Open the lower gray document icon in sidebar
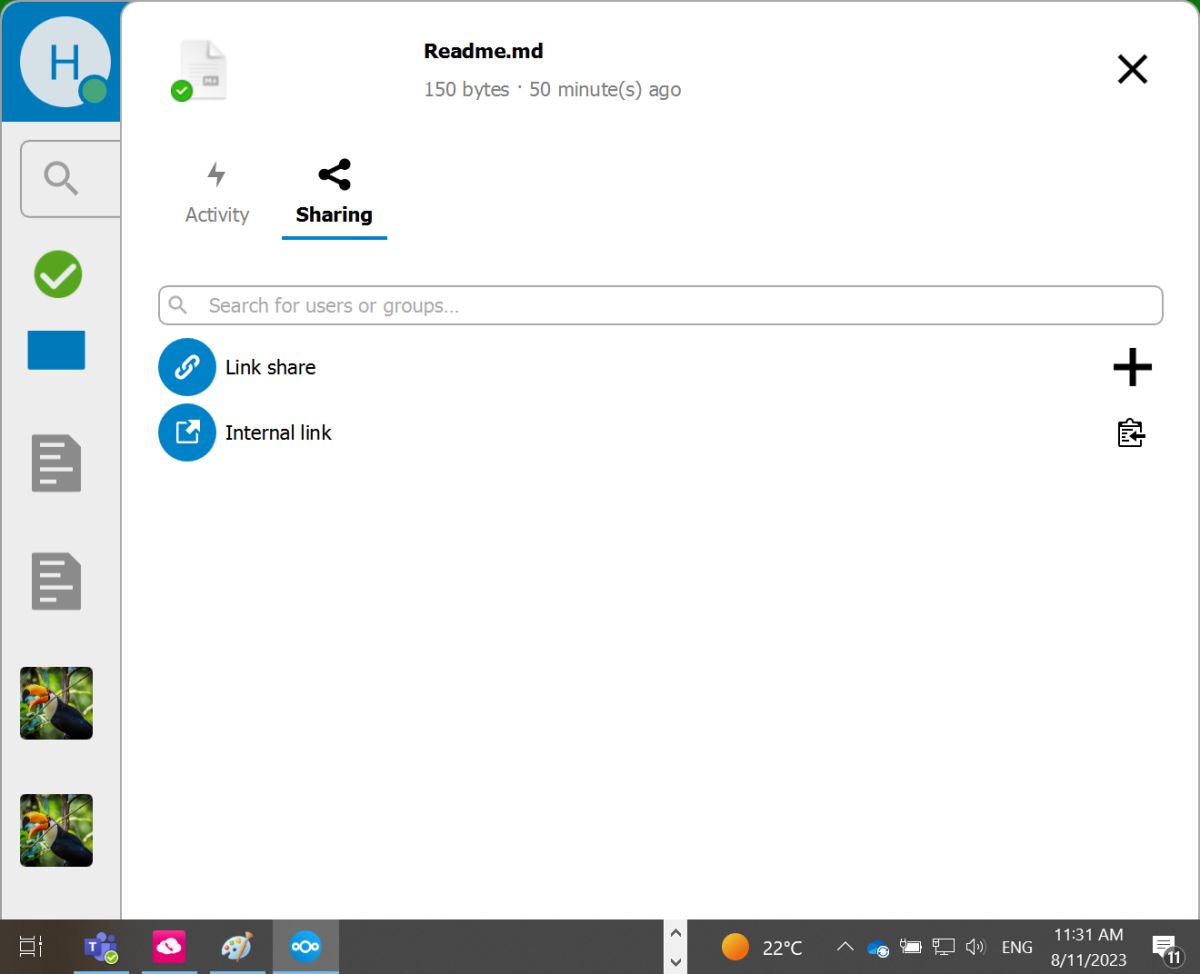 [x=56, y=581]
